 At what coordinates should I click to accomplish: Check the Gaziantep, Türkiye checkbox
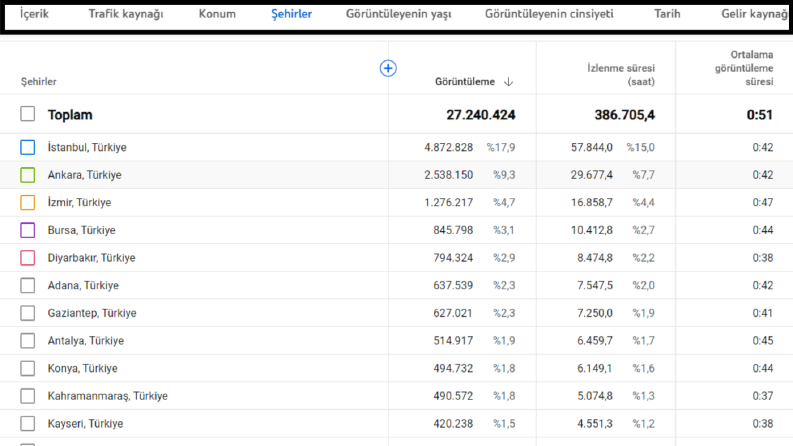(28, 313)
